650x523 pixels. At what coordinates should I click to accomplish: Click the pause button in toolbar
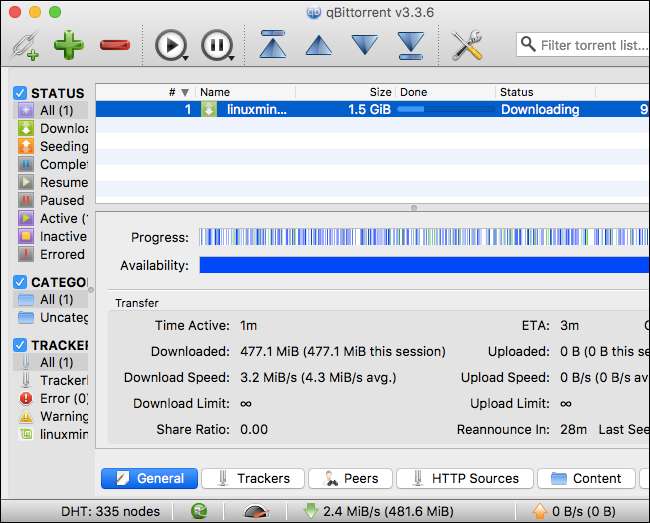(x=217, y=45)
